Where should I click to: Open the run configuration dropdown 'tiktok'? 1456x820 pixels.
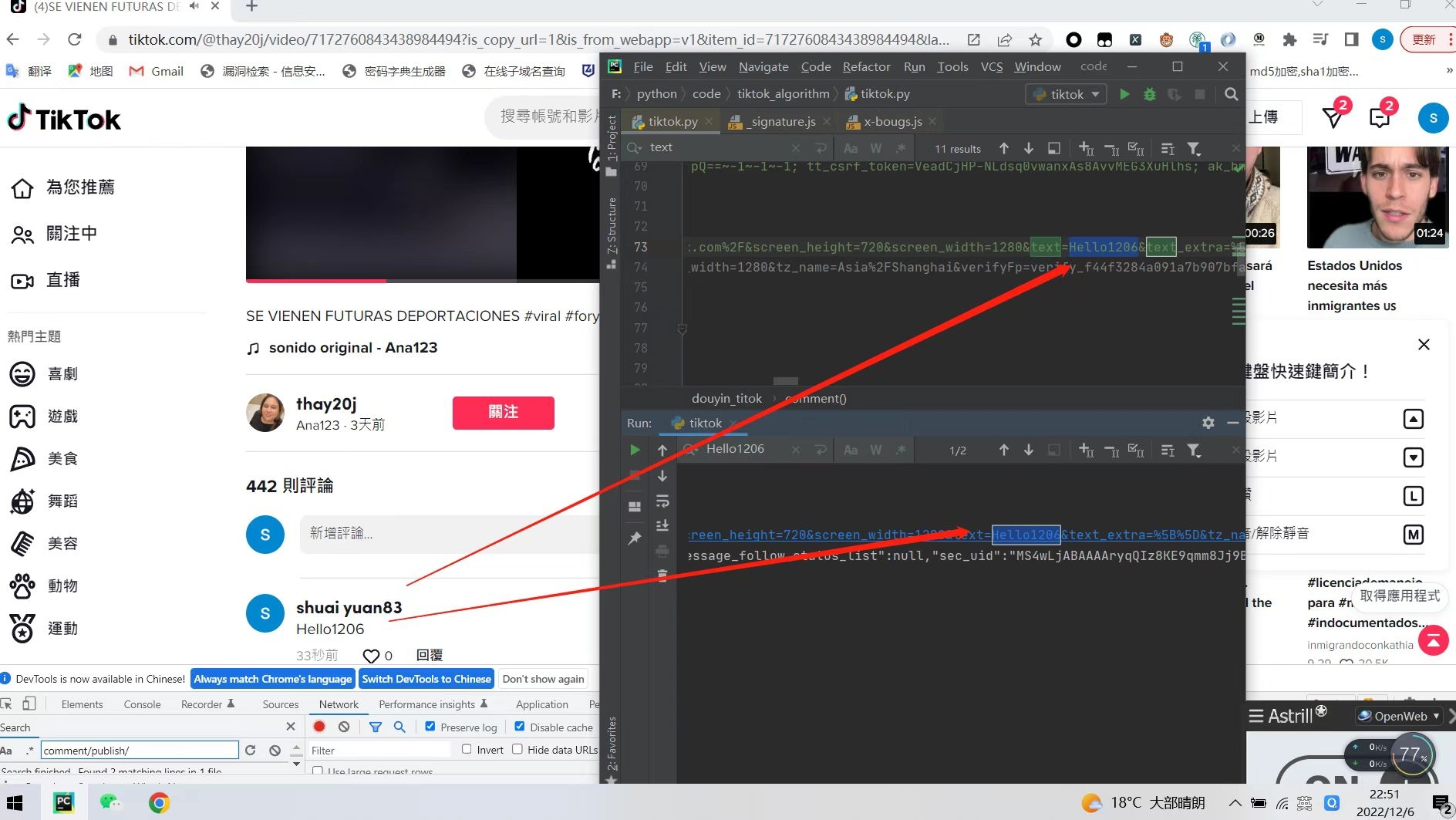(x=1067, y=94)
